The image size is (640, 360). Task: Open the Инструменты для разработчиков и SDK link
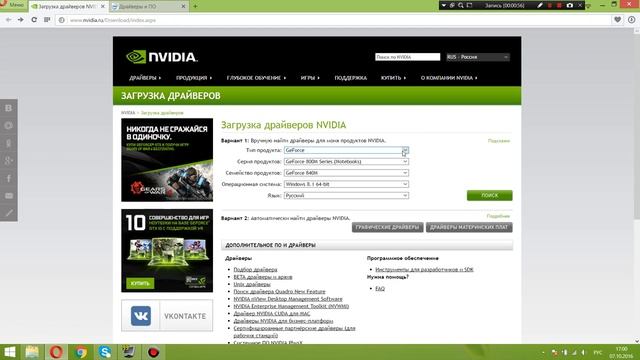[x=424, y=269]
